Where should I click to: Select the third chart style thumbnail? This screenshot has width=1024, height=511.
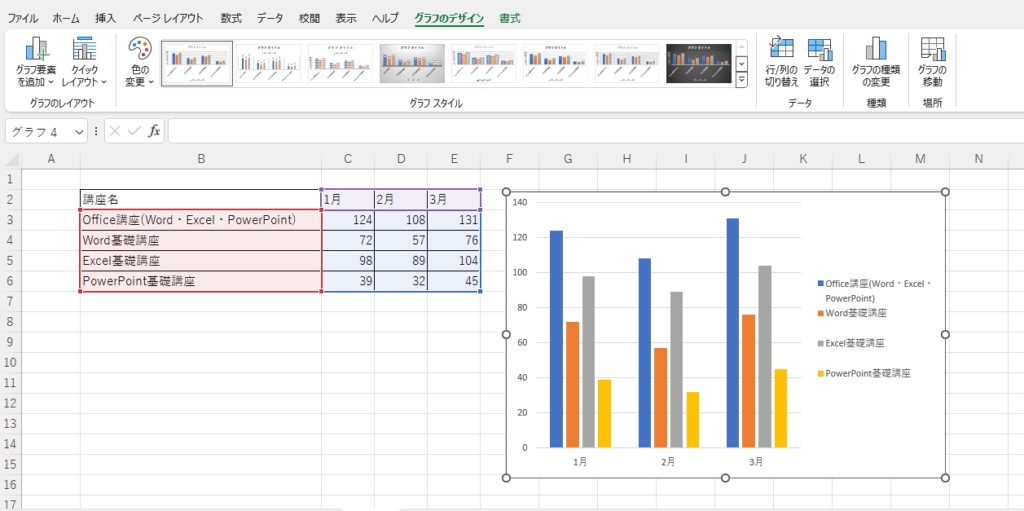point(340,63)
